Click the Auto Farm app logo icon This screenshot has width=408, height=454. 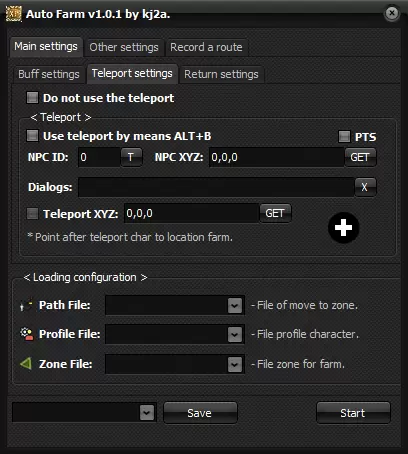click(x=14, y=14)
